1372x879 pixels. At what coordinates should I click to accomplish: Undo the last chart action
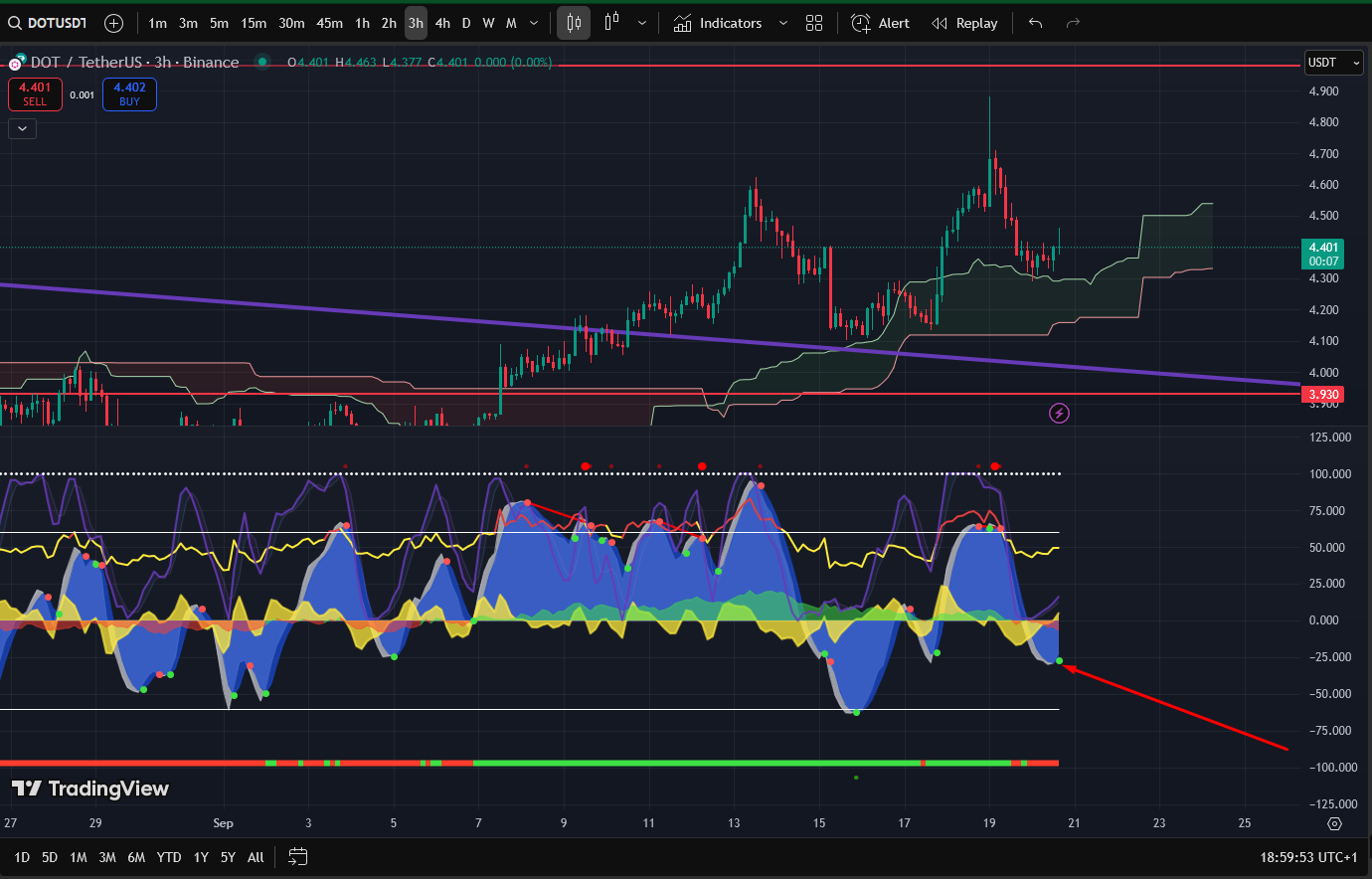(1035, 23)
